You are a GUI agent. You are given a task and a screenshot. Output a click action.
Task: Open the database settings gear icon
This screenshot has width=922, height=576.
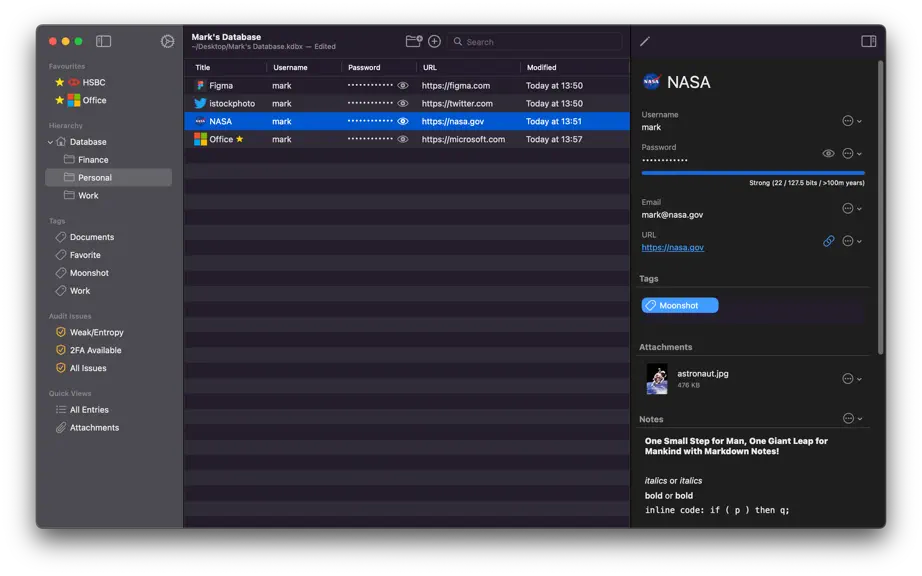(x=168, y=41)
